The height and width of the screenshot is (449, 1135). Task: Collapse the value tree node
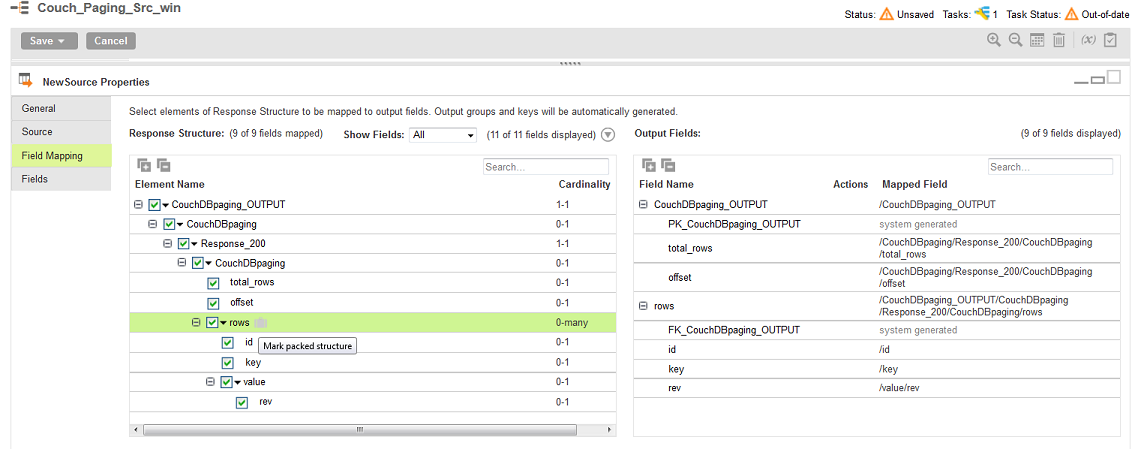[210, 382]
